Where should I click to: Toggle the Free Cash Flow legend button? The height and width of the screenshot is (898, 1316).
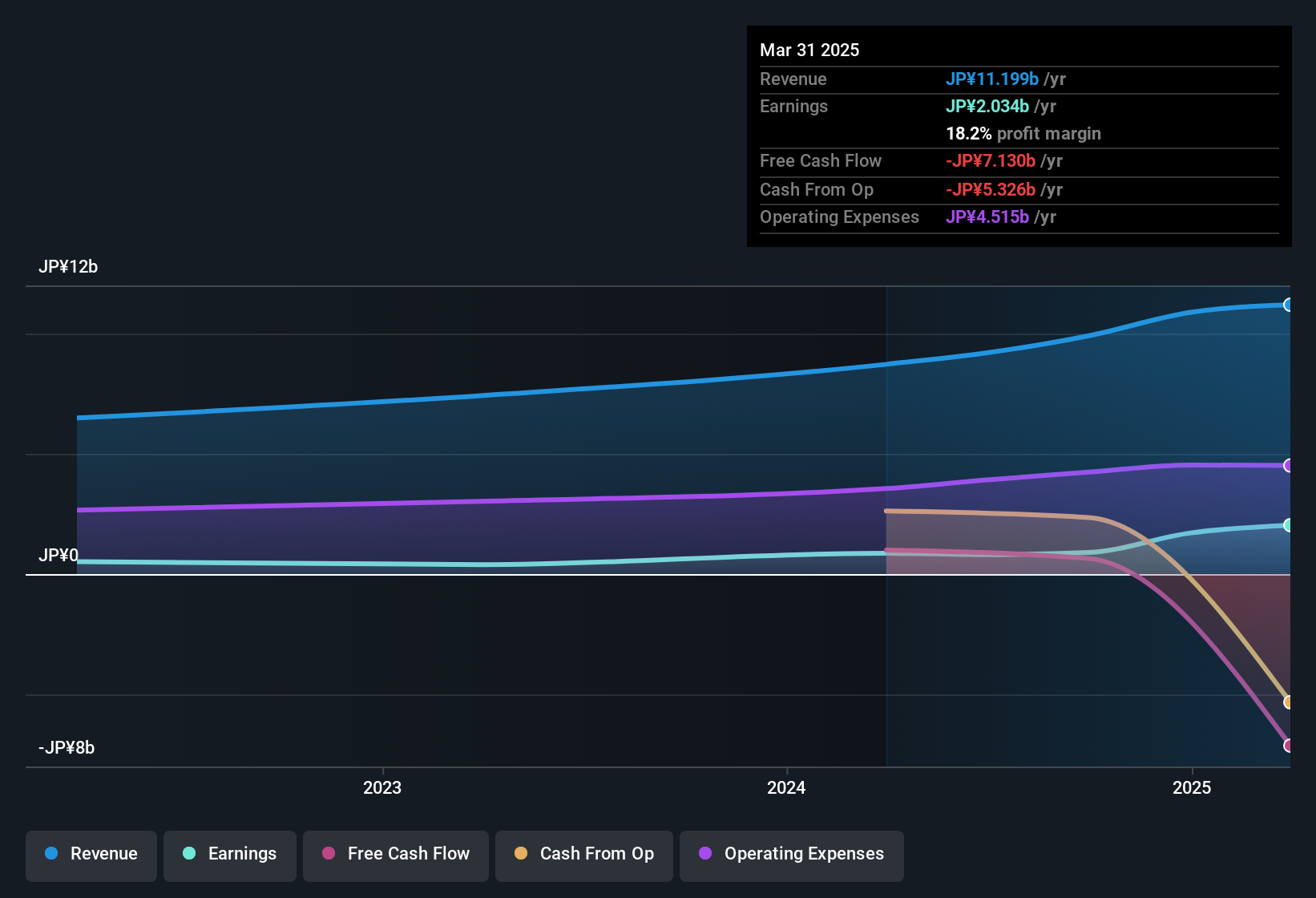coord(396,856)
